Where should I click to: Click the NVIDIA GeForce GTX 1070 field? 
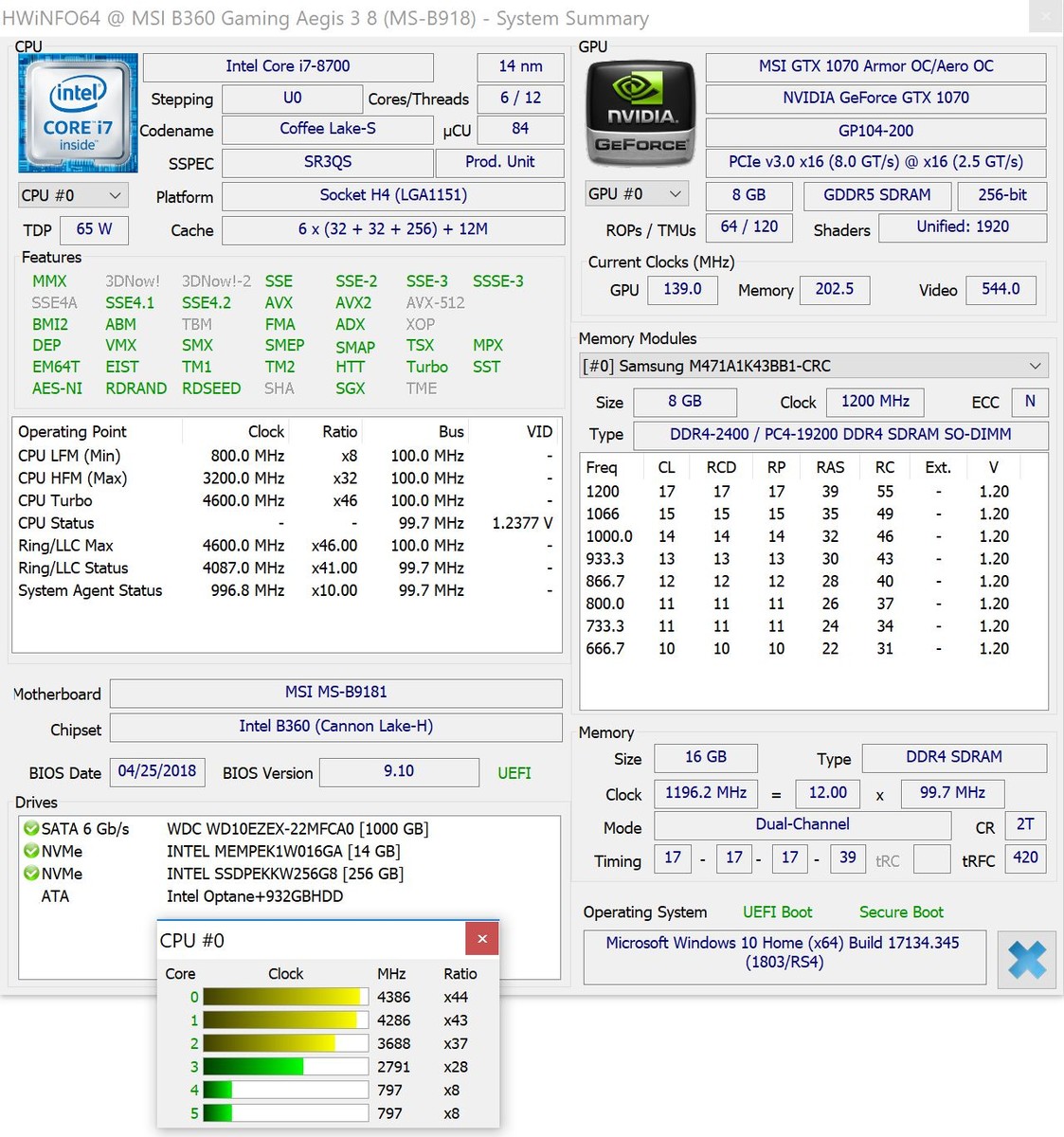click(876, 98)
